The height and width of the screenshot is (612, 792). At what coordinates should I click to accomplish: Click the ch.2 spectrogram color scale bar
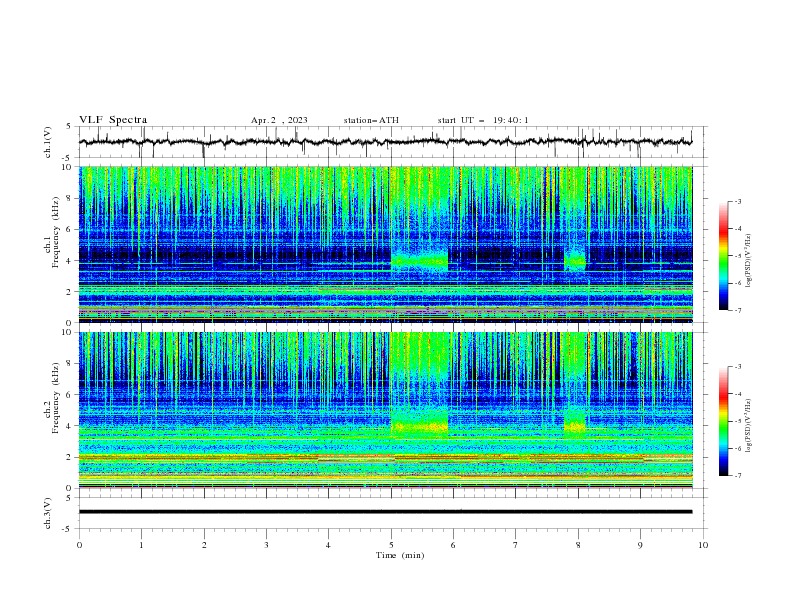coord(723,421)
